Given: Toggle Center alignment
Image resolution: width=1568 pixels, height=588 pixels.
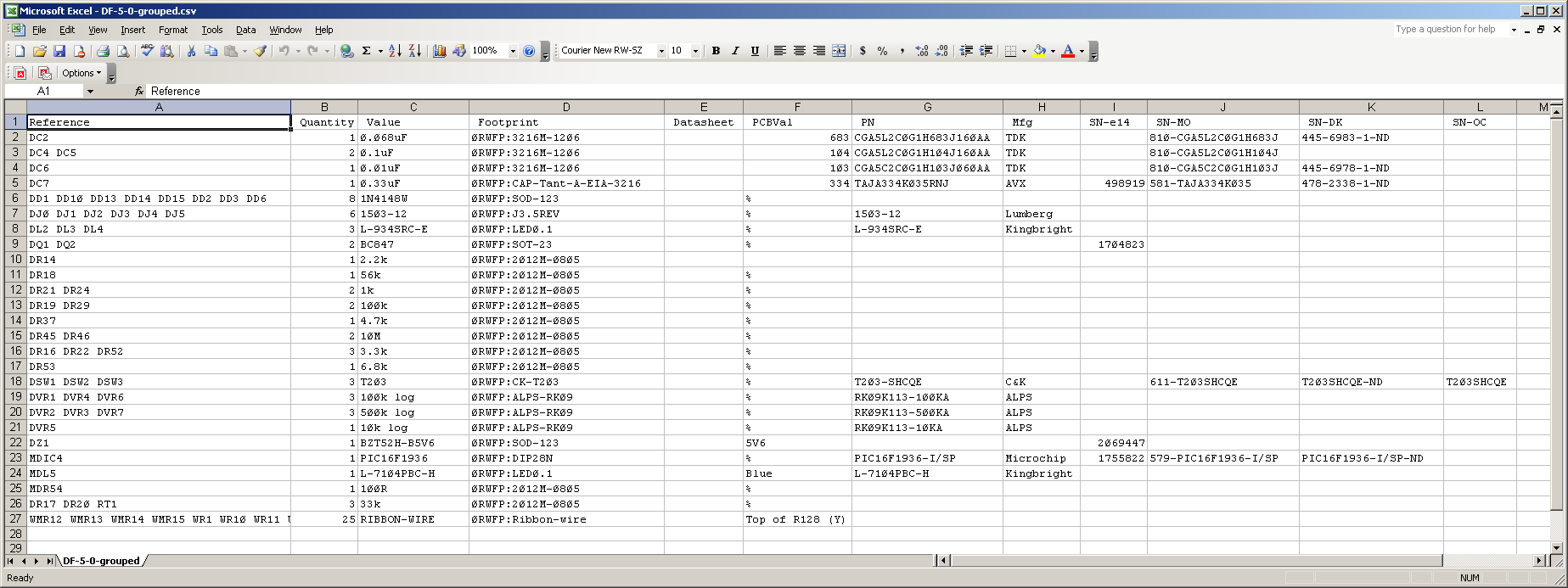Looking at the screenshot, I should 799,51.
